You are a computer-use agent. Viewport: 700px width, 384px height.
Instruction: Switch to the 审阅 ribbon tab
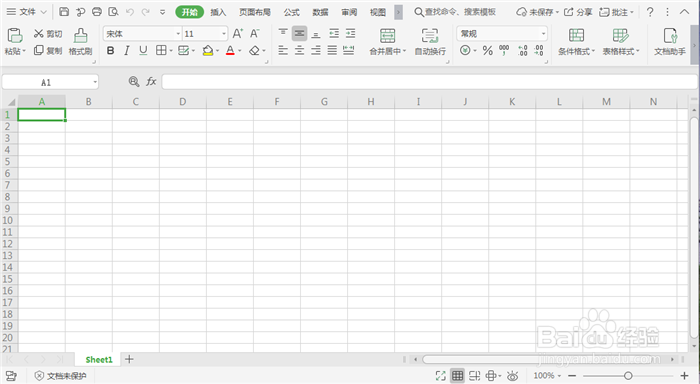pos(349,12)
